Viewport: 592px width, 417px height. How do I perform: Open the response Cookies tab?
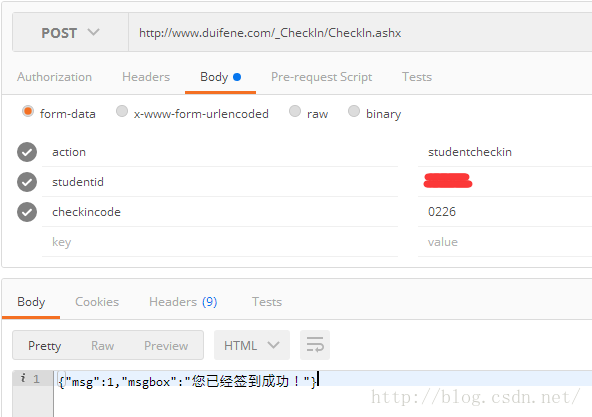pos(97,302)
